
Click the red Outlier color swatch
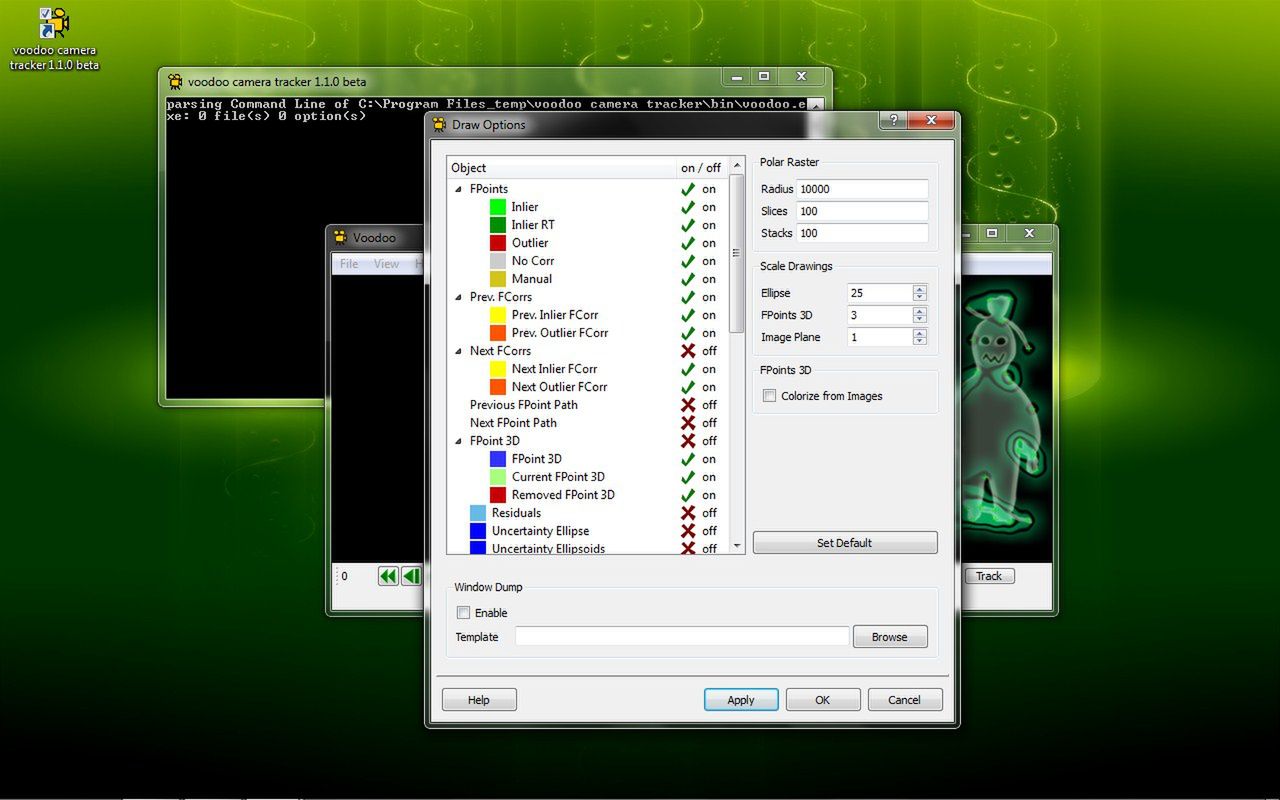498,243
